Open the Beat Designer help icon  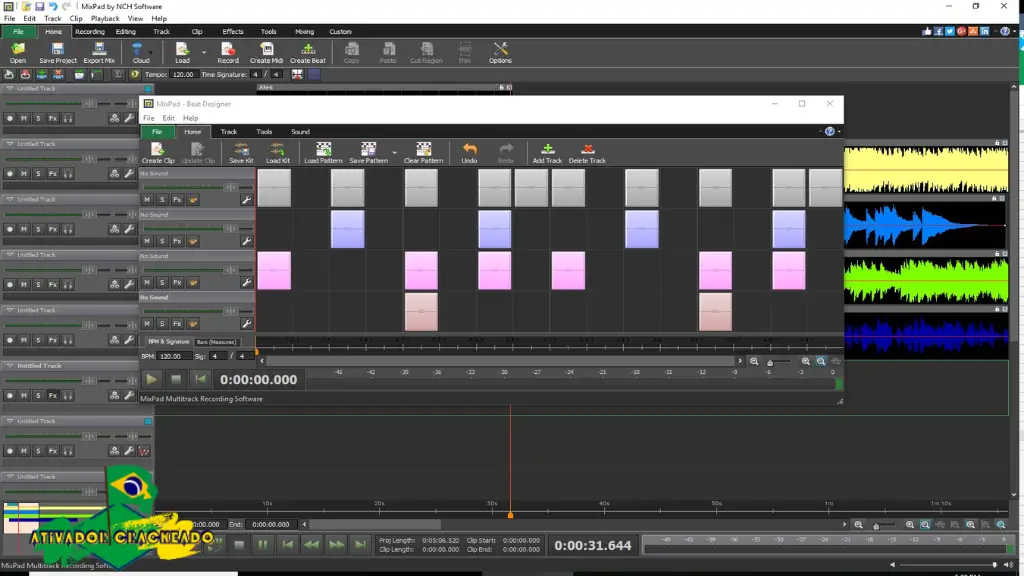[829, 131]
